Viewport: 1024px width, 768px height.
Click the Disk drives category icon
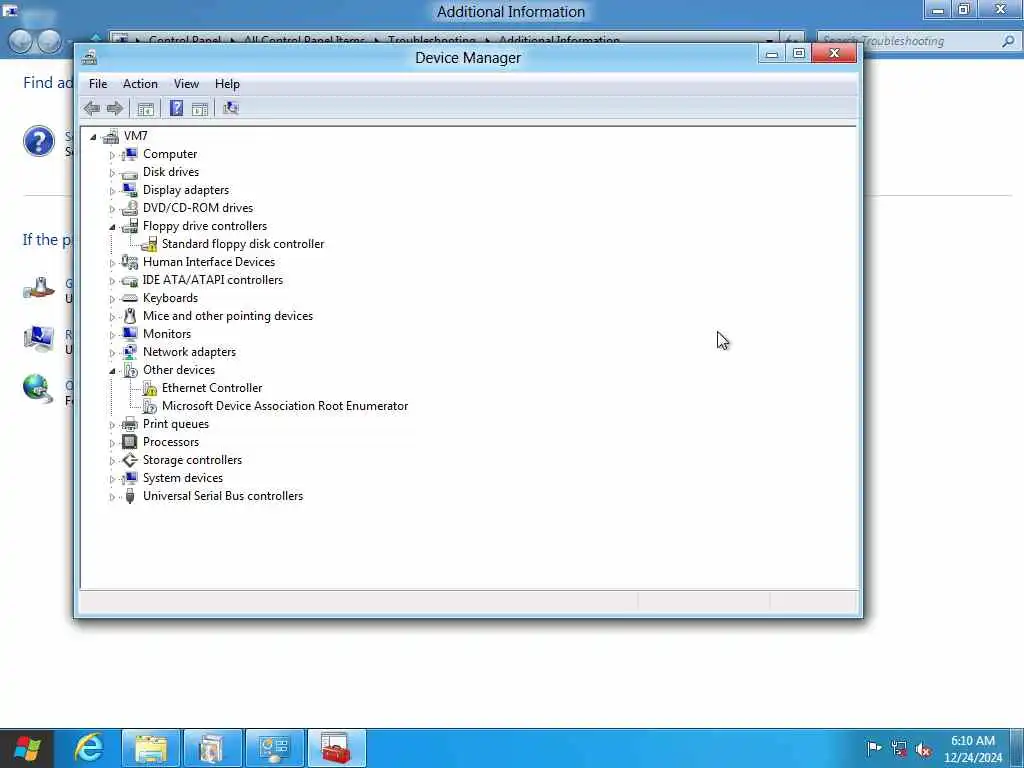point(130,172)
